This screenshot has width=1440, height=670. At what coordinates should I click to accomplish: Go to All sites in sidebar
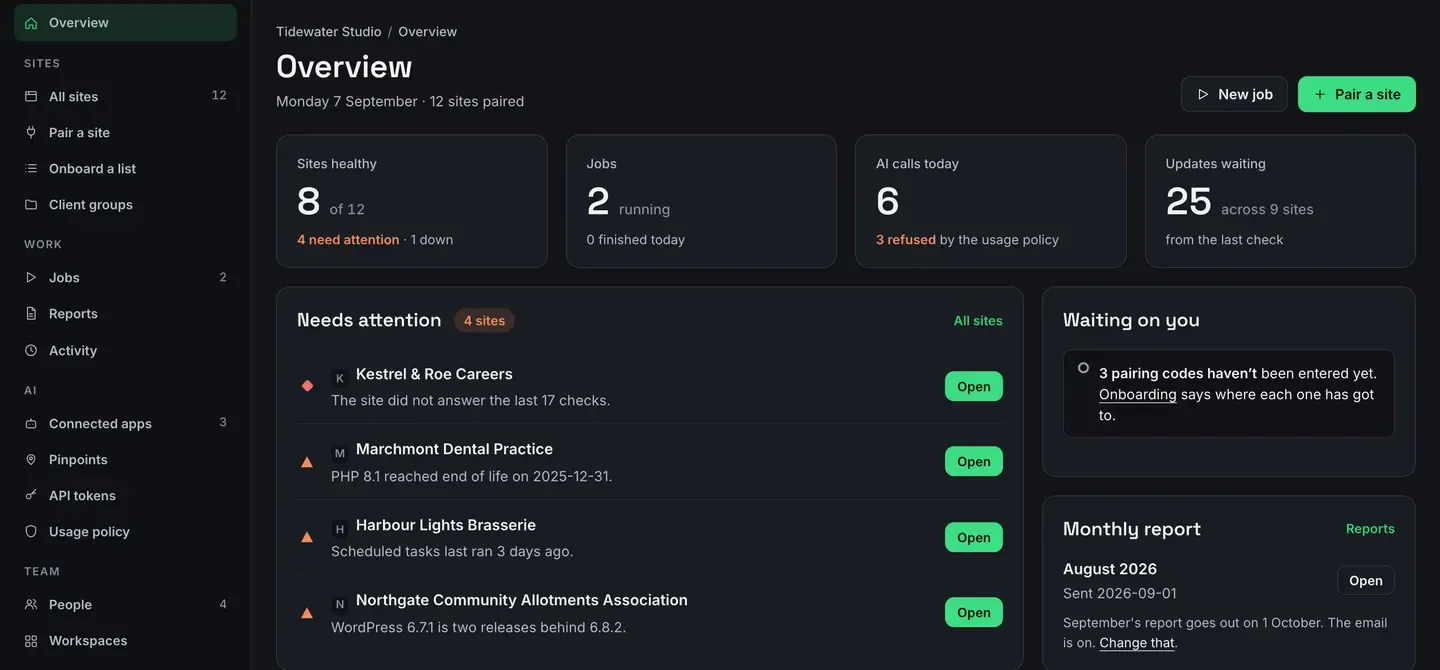125,97
